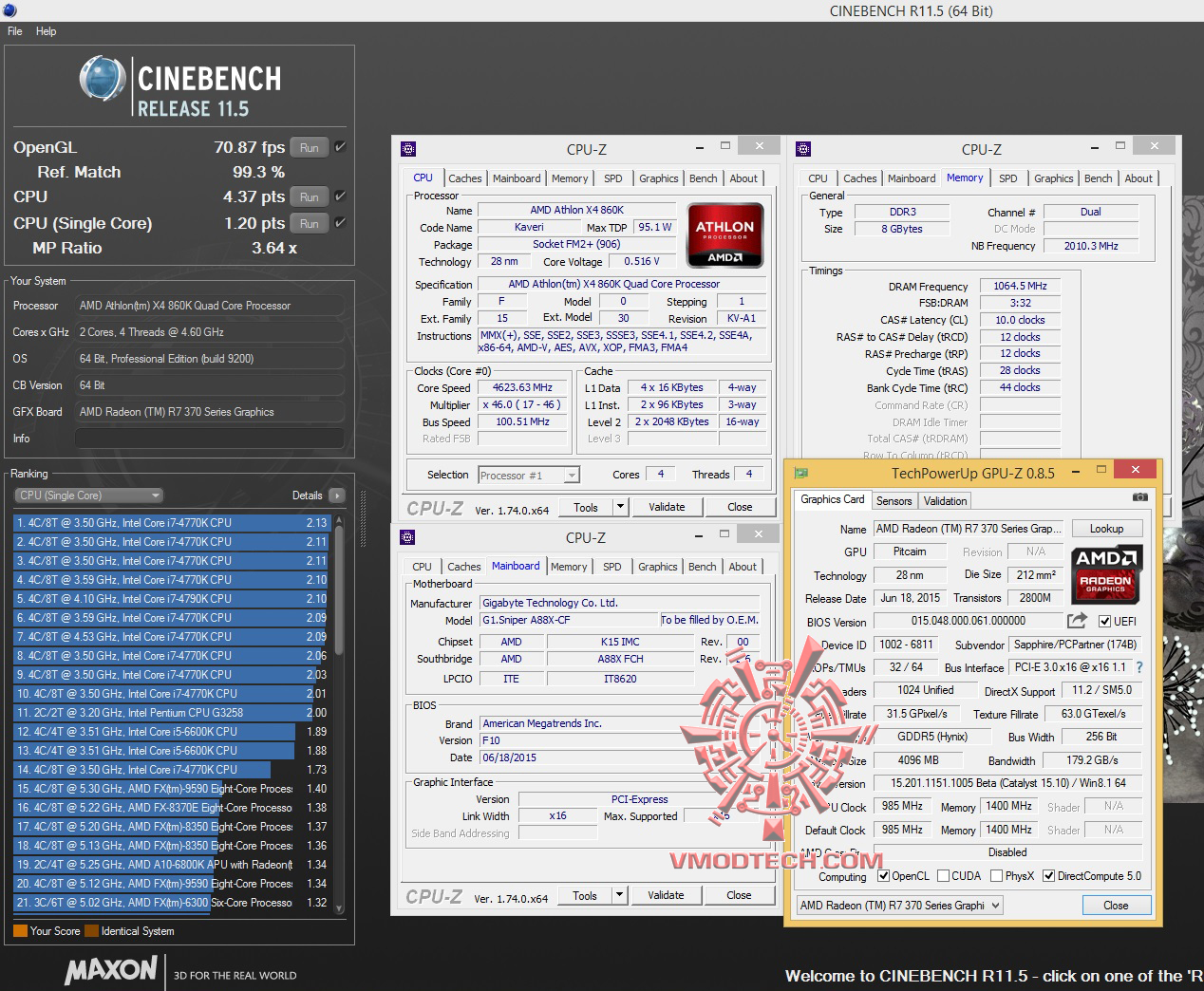Image resolution: width=1204 pixels, height=991 pixels.
Task: Open the GPU selection dropdown in GPU-Z
Action: point(899,906)
